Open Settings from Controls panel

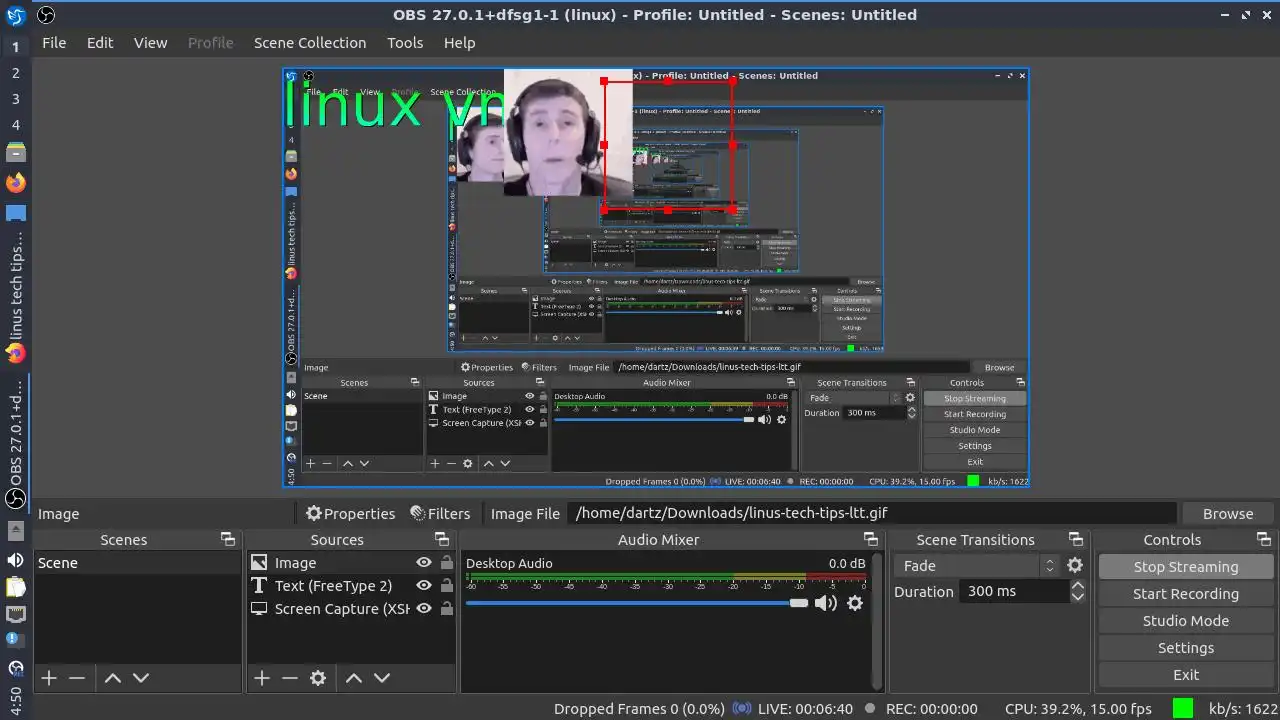coord(1186,648)
